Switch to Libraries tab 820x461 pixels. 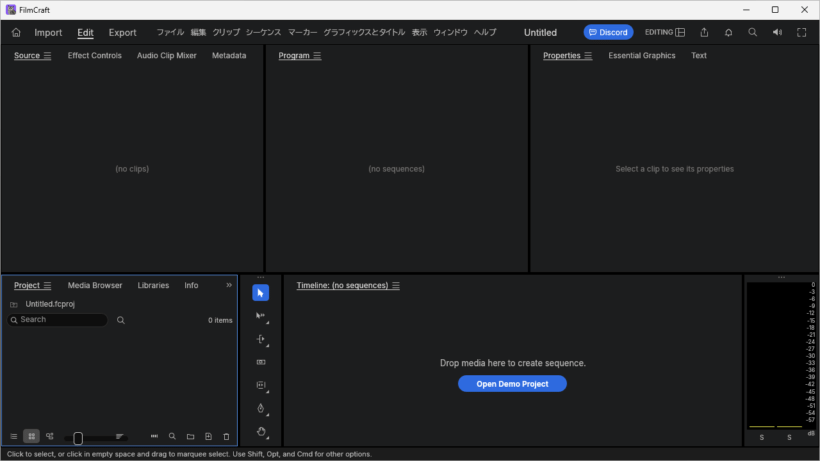point(153,285)
